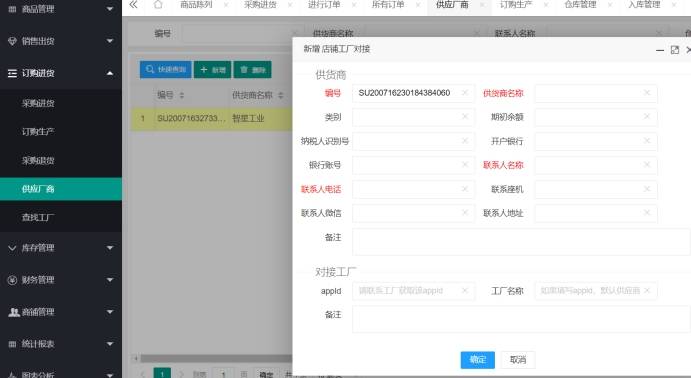Screen dimensions: 691x378
Task: Minimize the 新增 店铺工厂对接 dialog
Action: (x=660, y=50)
